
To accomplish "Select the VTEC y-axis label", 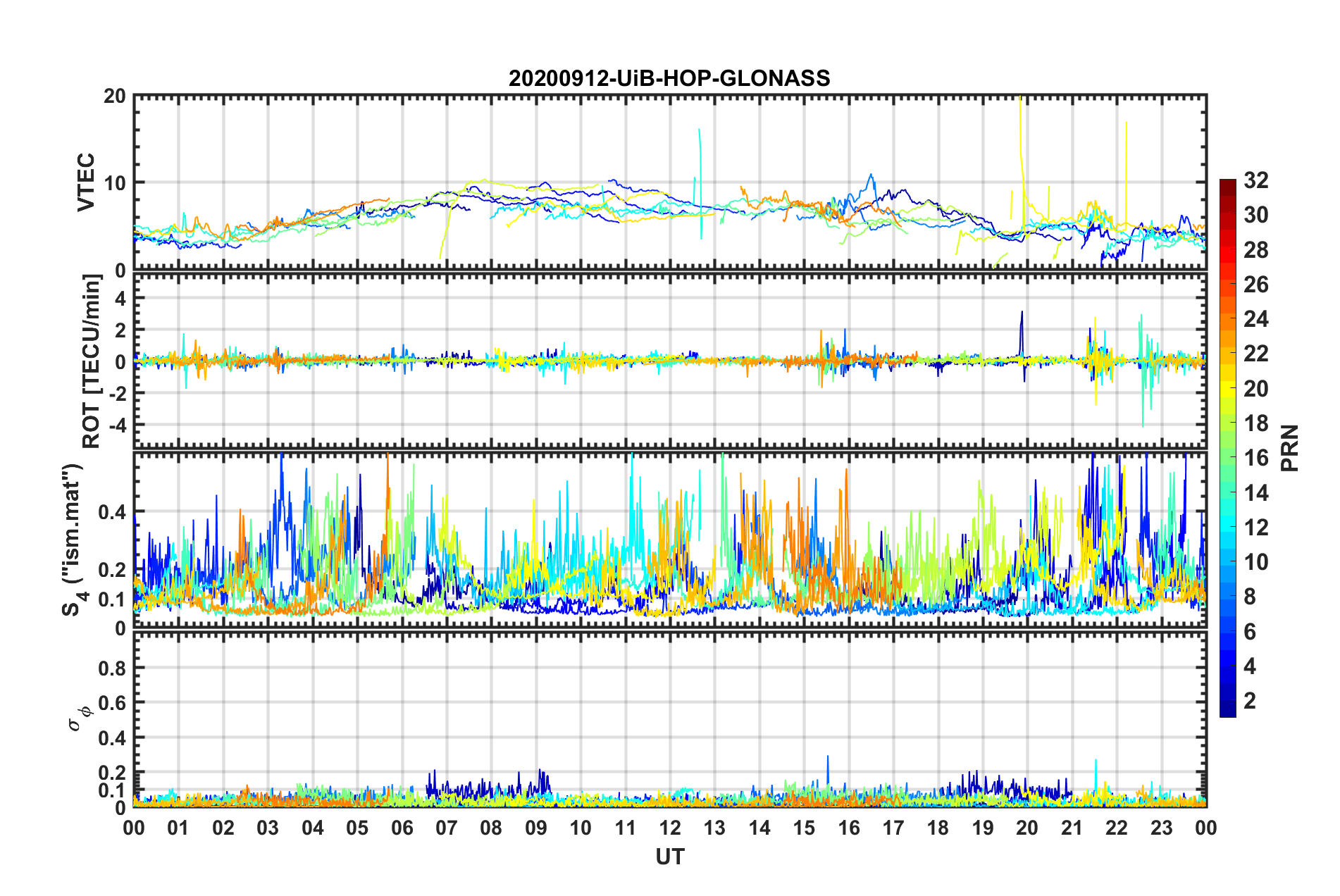I will 86,182.
